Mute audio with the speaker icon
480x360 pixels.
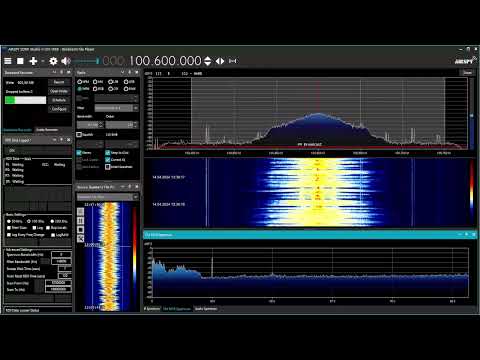tap(66, 61)
